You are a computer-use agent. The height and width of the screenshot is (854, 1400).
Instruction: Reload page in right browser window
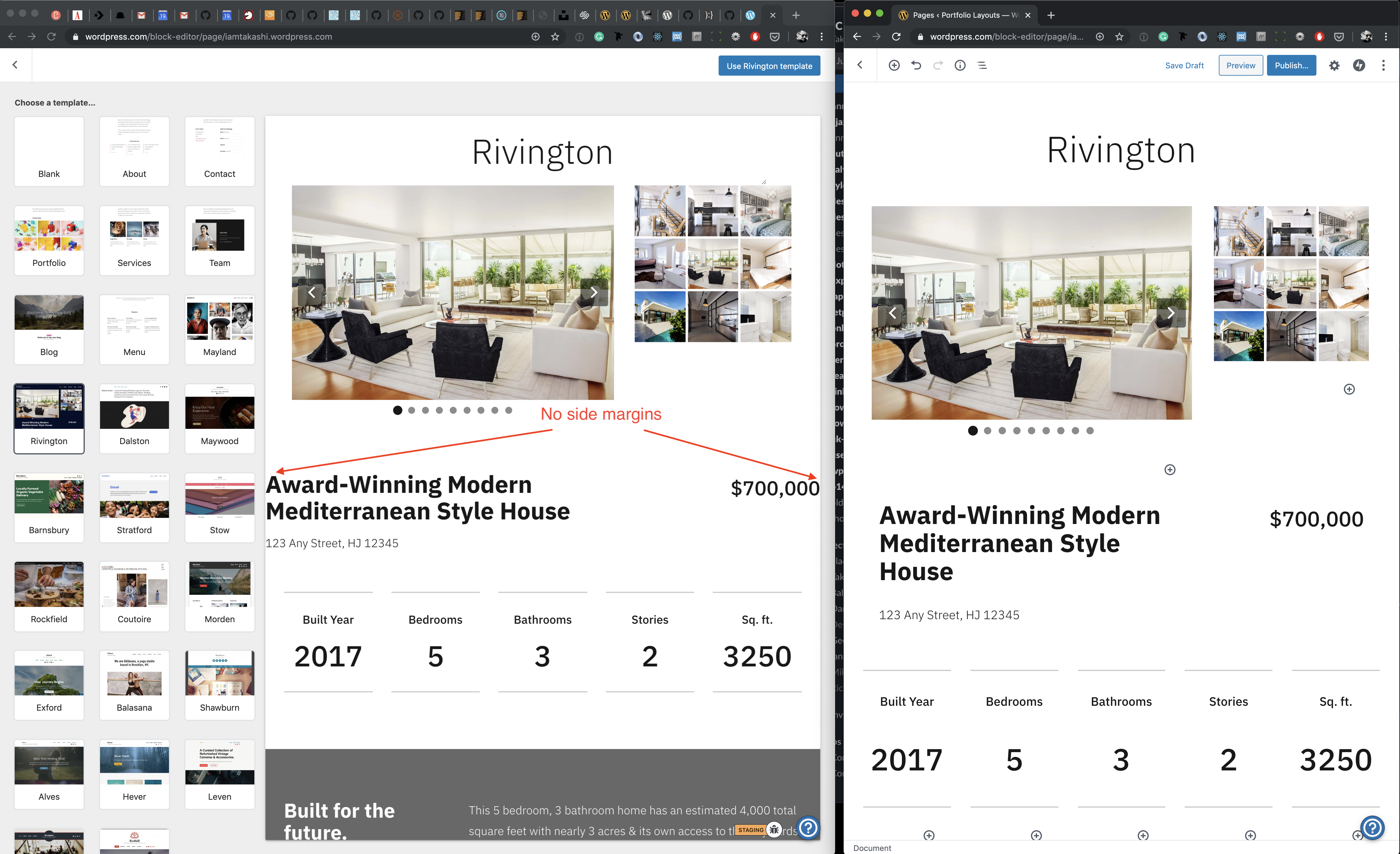896,36
